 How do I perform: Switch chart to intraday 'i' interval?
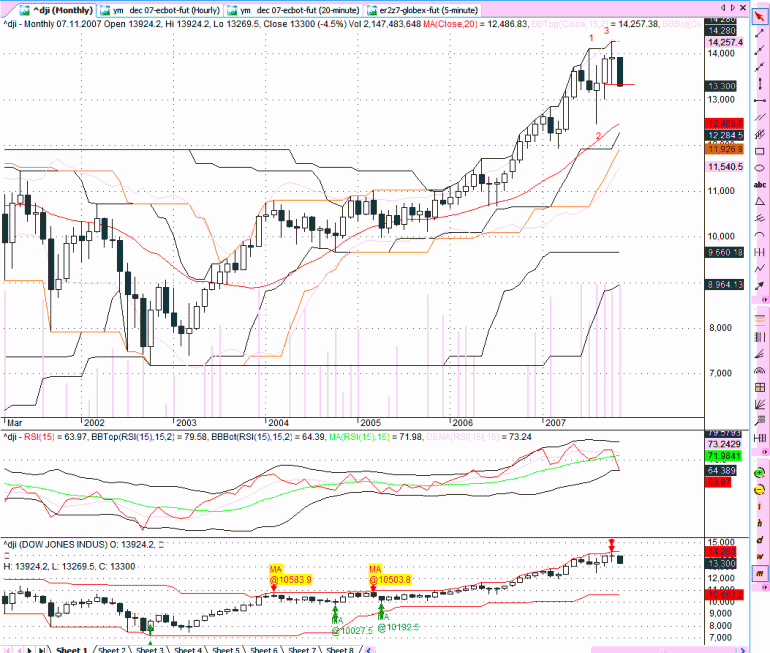tap(760, 507)
